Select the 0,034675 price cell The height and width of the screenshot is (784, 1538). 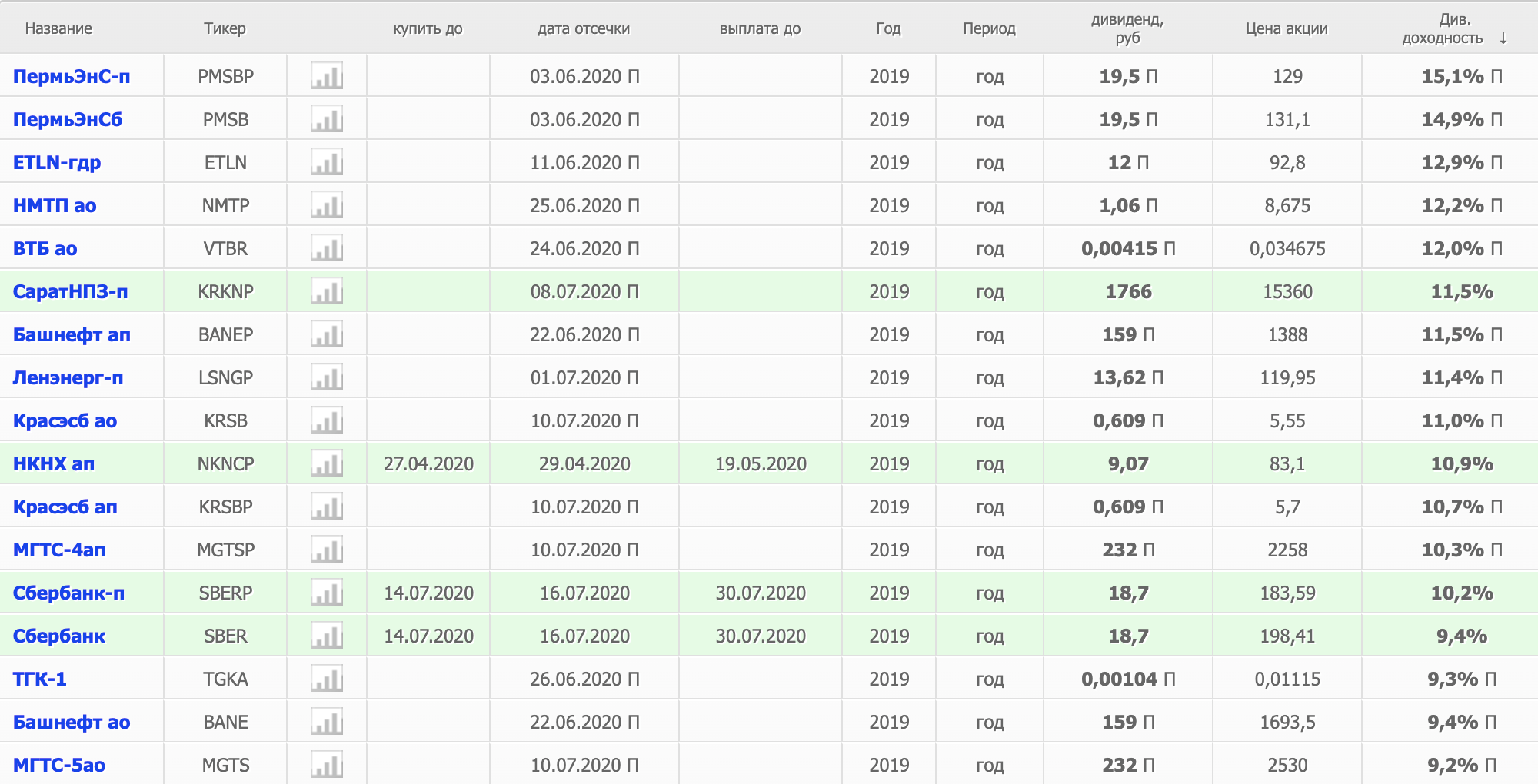1287,248
